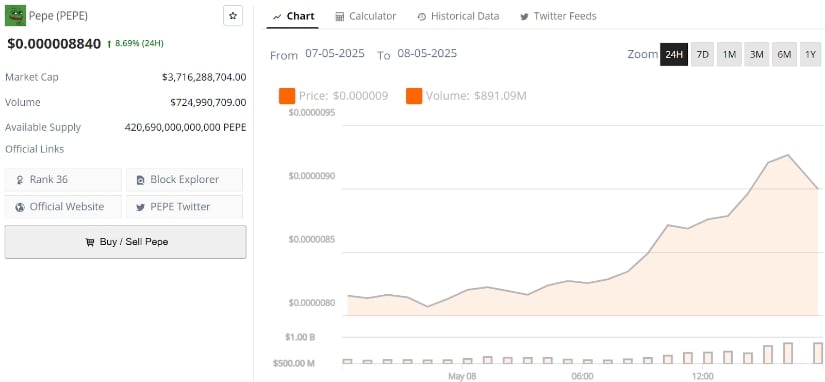The image size is (825, 382).
Task: Set zoom to 7D
Action: pyautogui.click(x=702, y=54)
